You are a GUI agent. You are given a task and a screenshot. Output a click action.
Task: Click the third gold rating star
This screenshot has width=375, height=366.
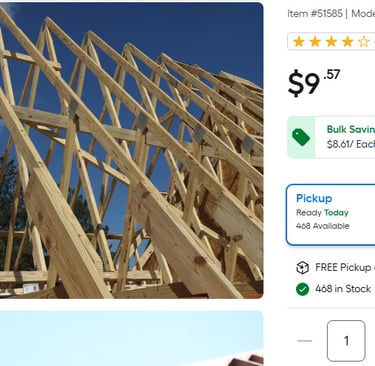pyautogui.click(x=331, y=42)
